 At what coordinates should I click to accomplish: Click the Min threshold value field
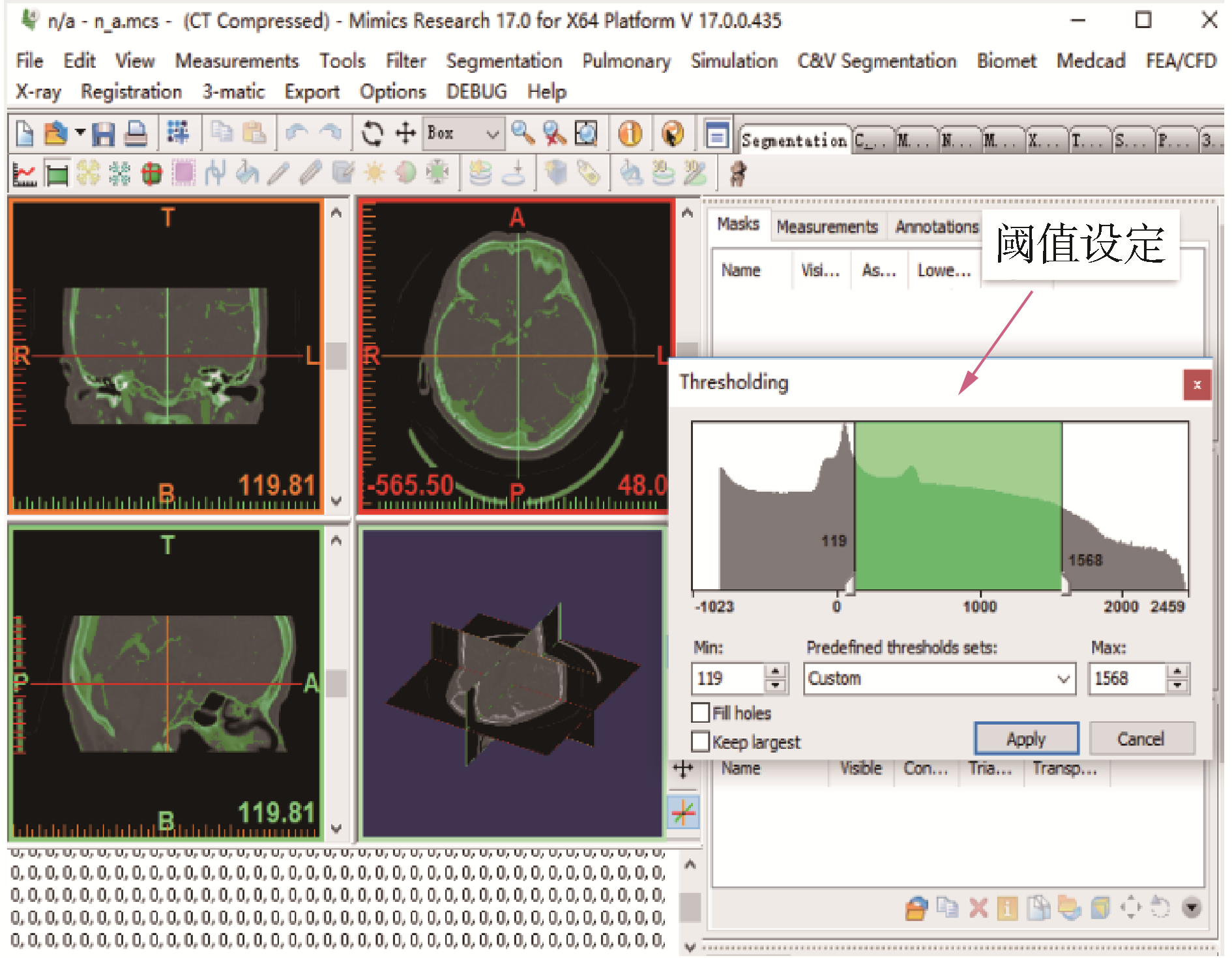tap(727, 679)
